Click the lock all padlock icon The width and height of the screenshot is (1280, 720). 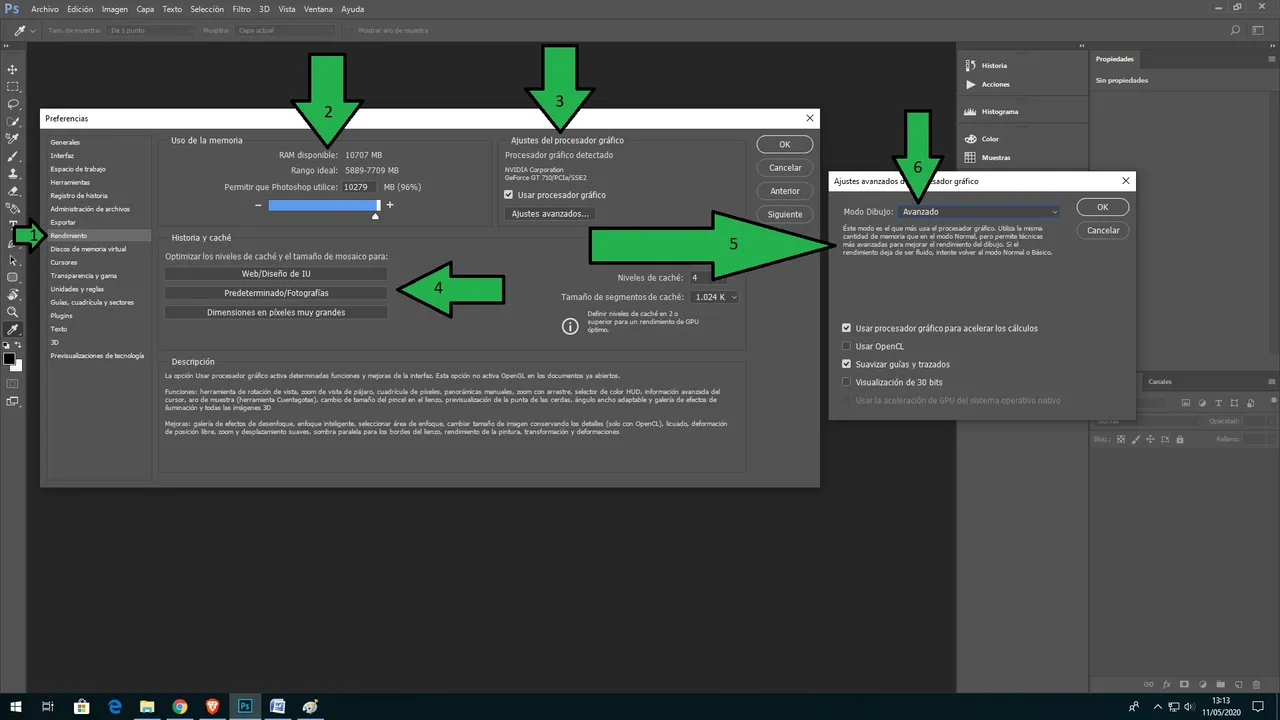point(1180,439)
